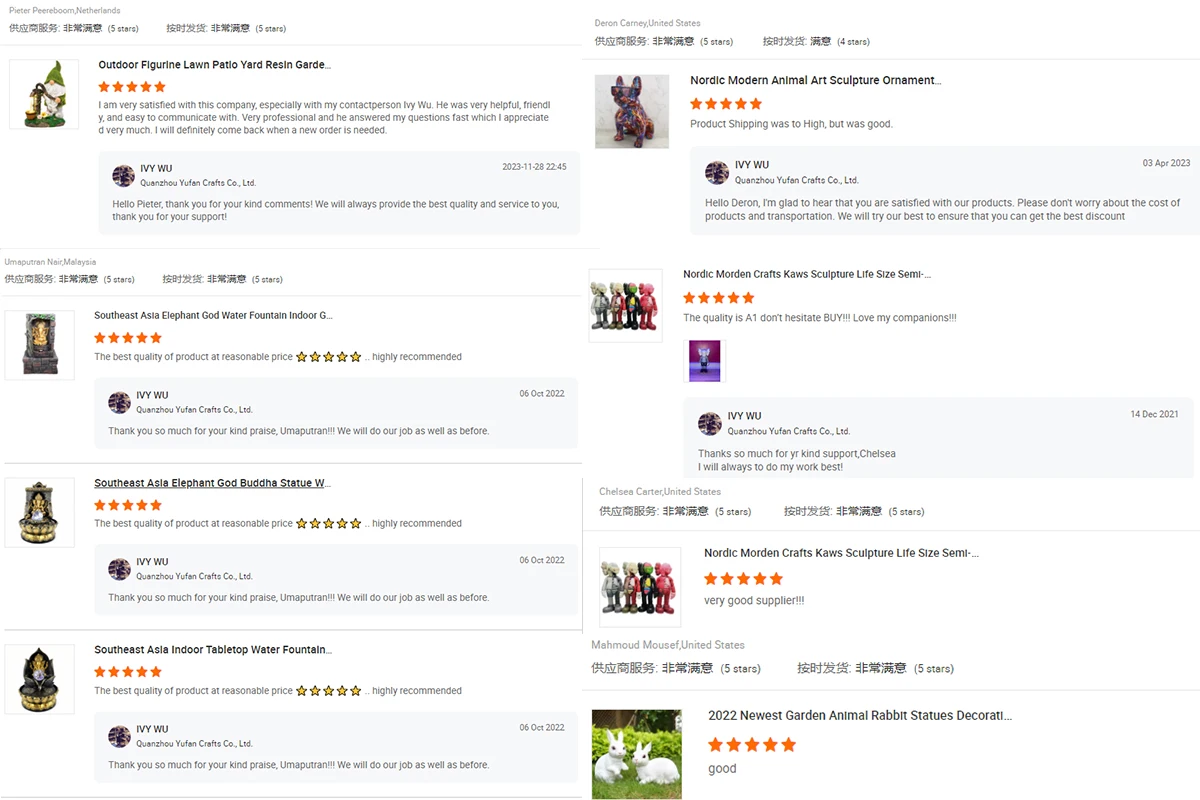Image resolution: width=1200 pixels, height=800 pixels.
Task: Click the tabletop water fountain thumbnail
Action: click(40, 679)
